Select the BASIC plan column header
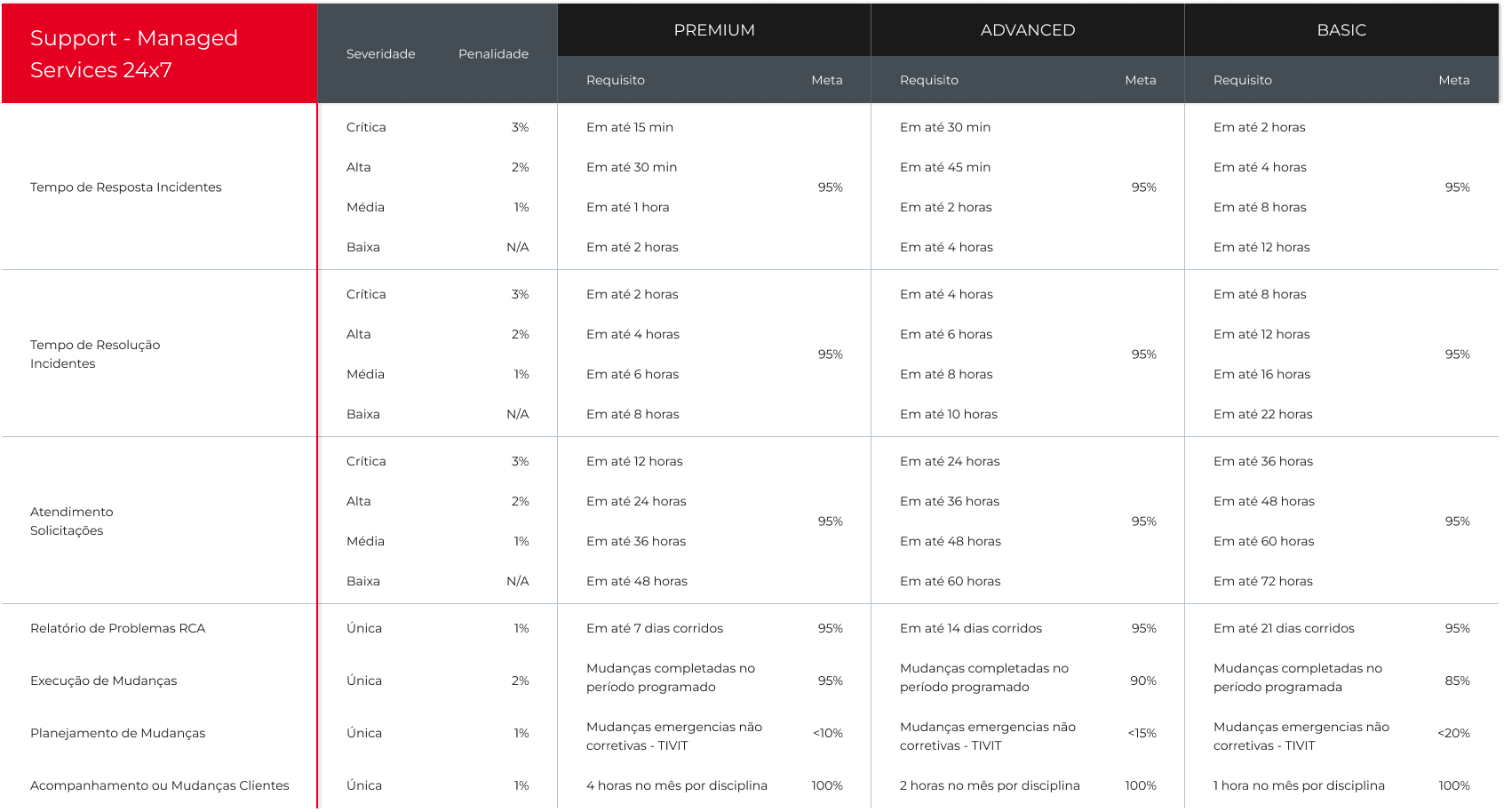The height and width of the screenshot is (812, 1504). (1341, 30)
